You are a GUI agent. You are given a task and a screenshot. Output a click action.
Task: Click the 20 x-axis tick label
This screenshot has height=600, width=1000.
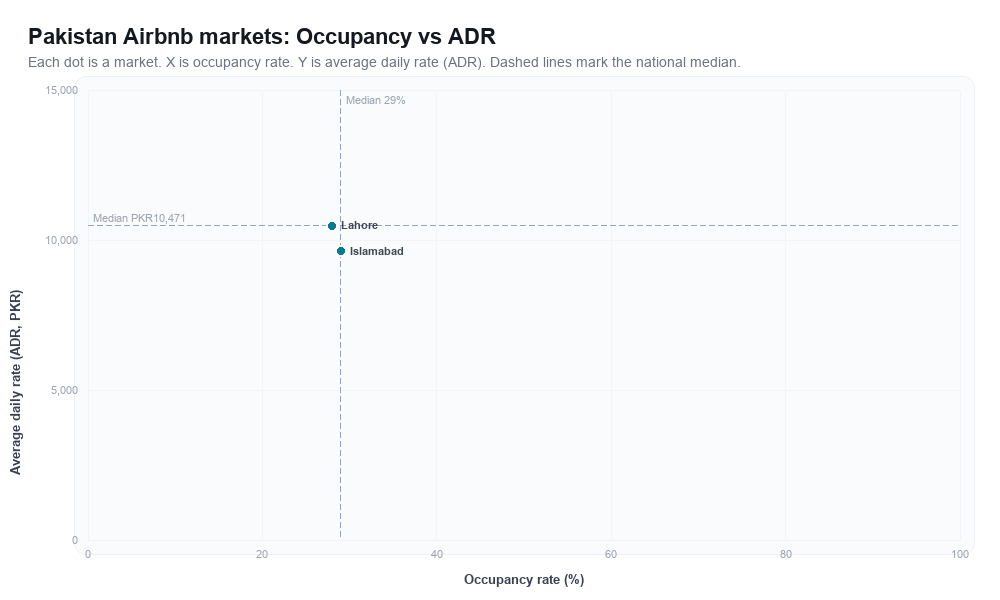[x=262, y=554]
